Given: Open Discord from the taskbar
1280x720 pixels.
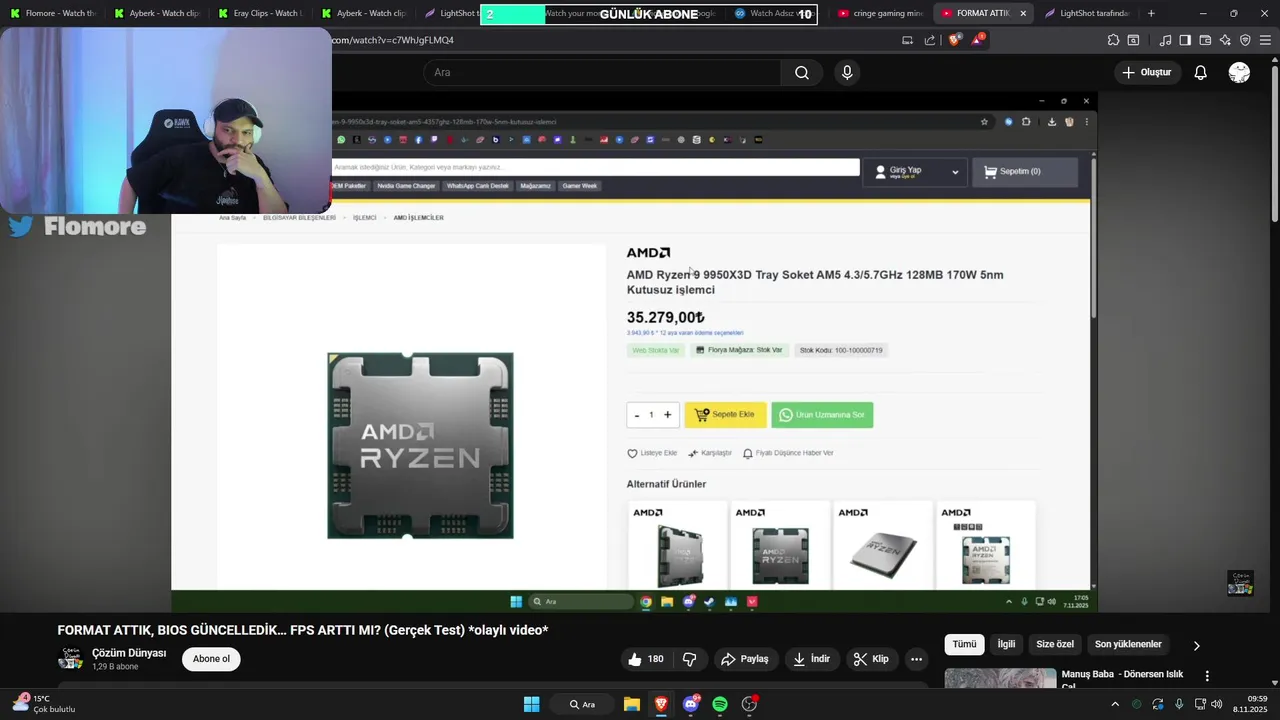Looking at the screenshot, I should tap(691, 704).
